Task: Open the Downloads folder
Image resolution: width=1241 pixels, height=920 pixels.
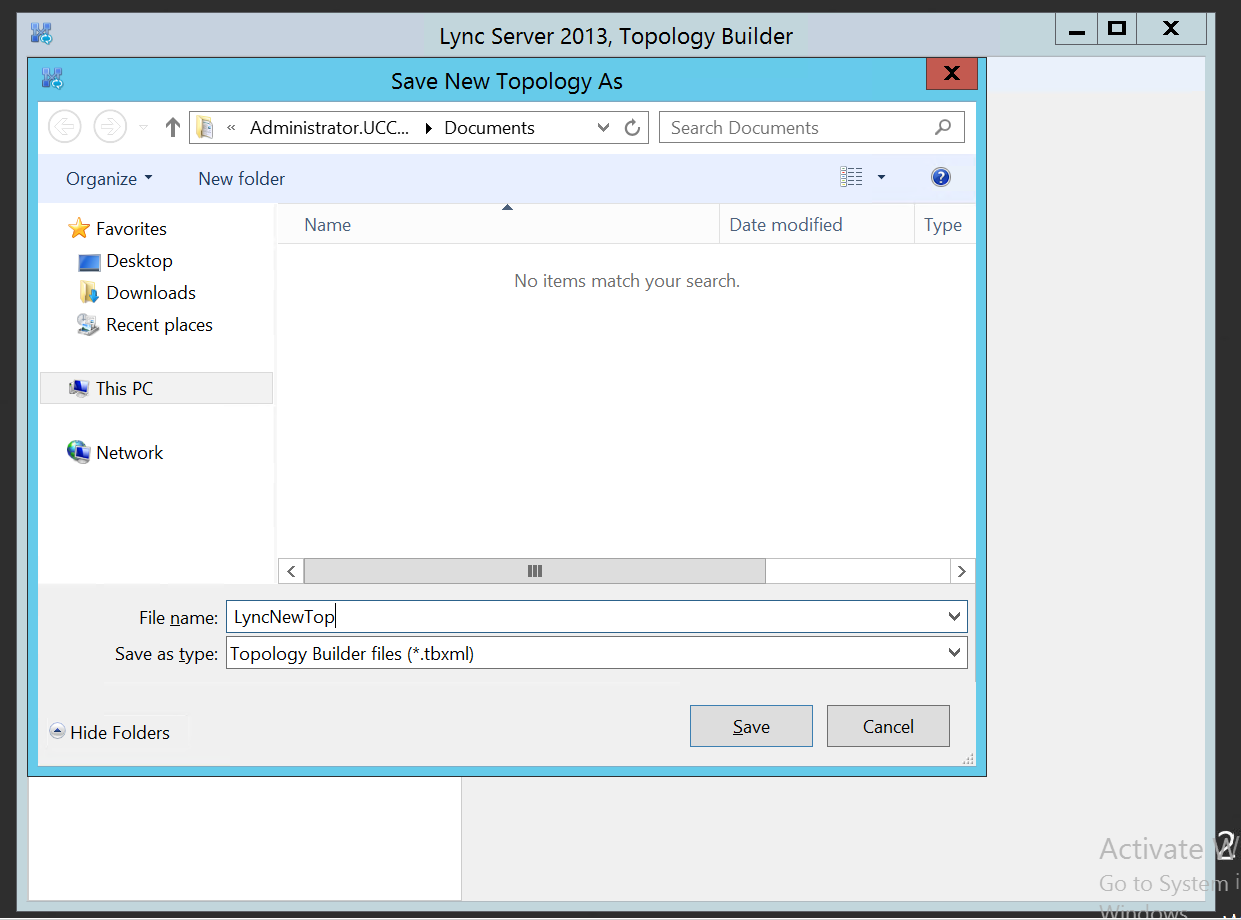Action: point(151,293)
